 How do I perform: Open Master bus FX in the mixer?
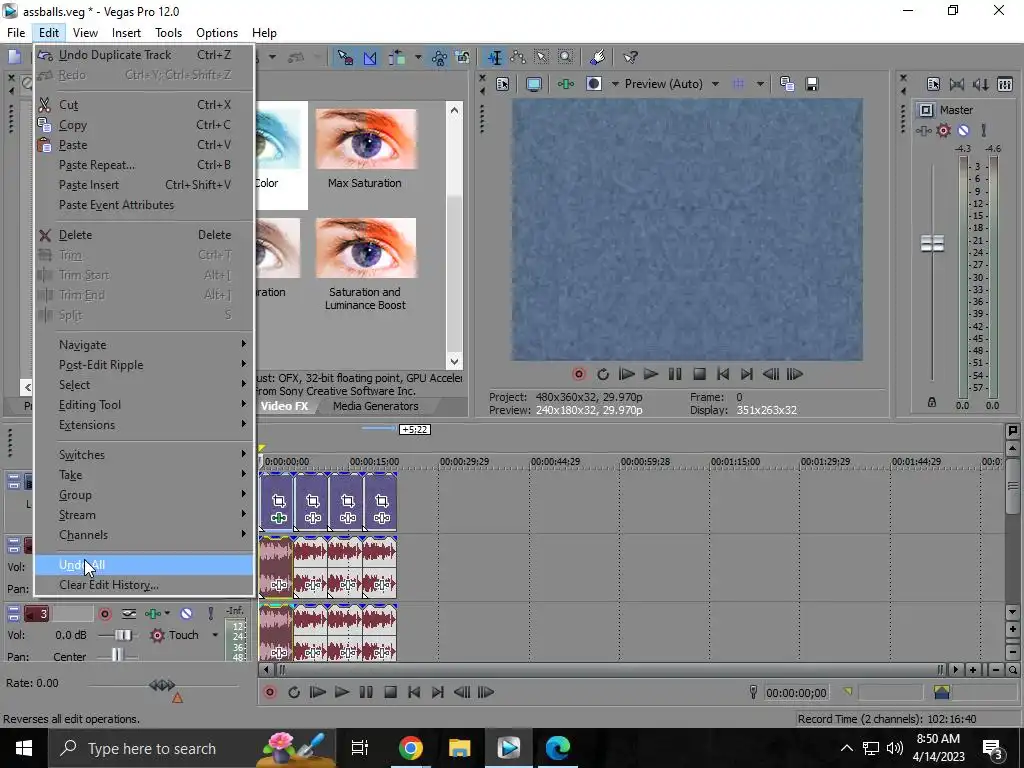click(923, 131)
